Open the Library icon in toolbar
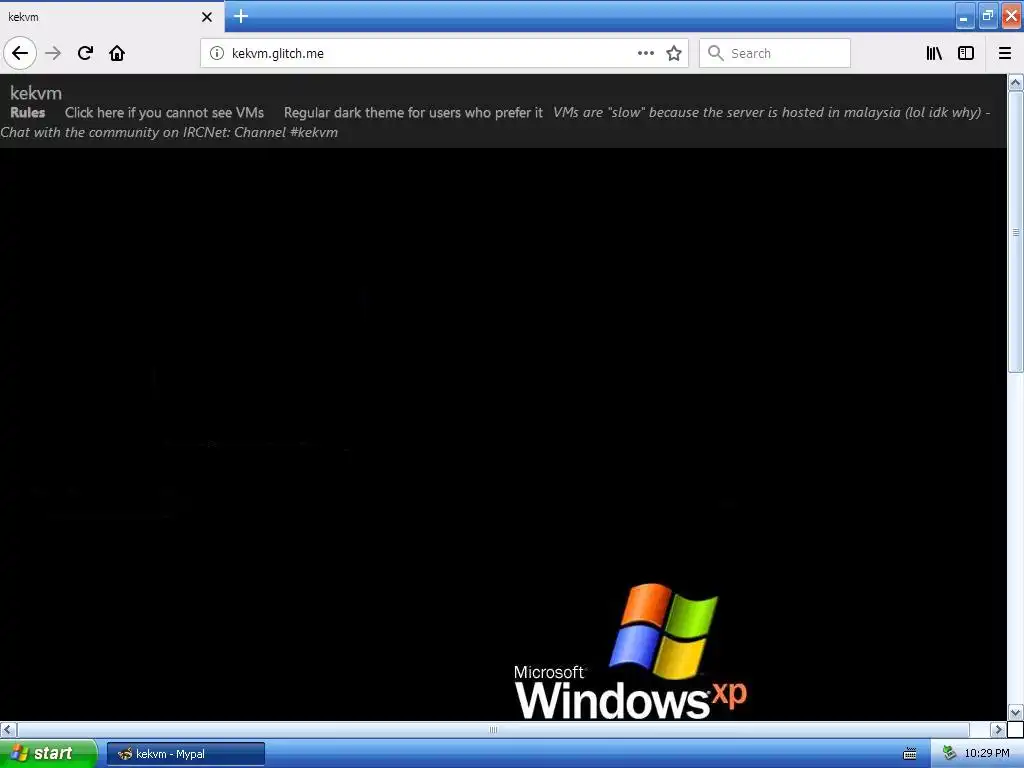Screen dimensions: 1024x768 pos(934,53)
